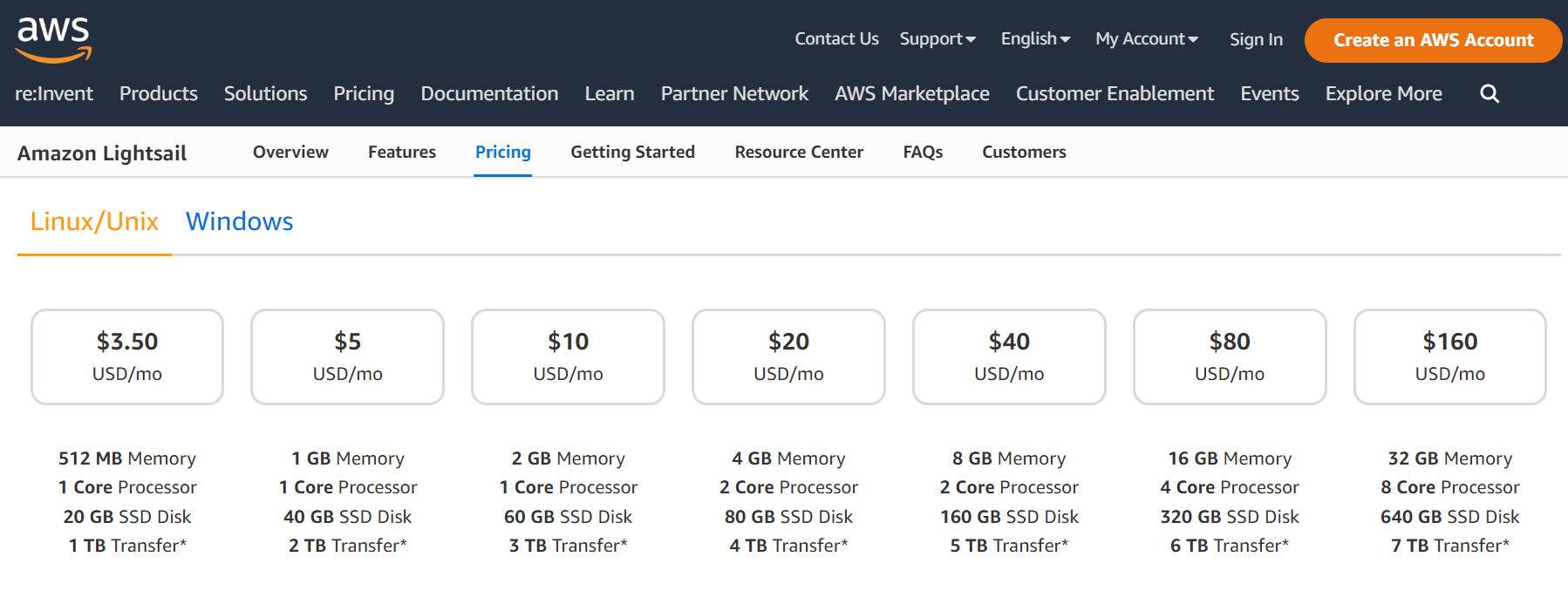Click the Sign In link
The width and height of the screenshot is (1568, 611).
(x=1256, y=39)
